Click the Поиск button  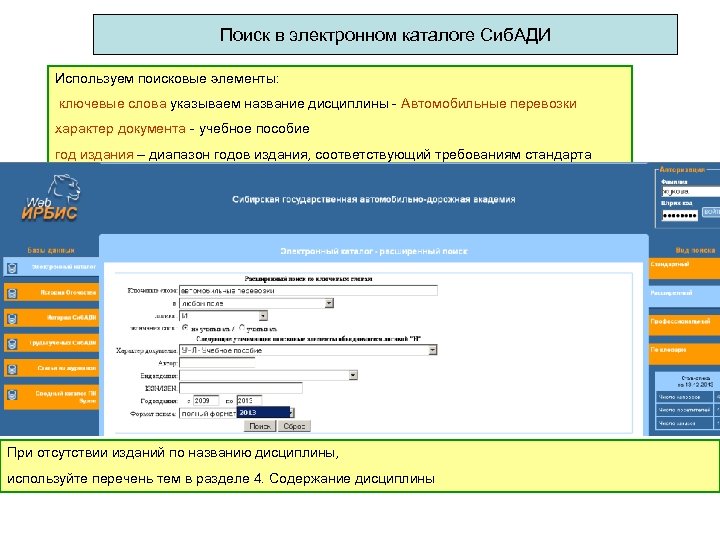(260, 426)
